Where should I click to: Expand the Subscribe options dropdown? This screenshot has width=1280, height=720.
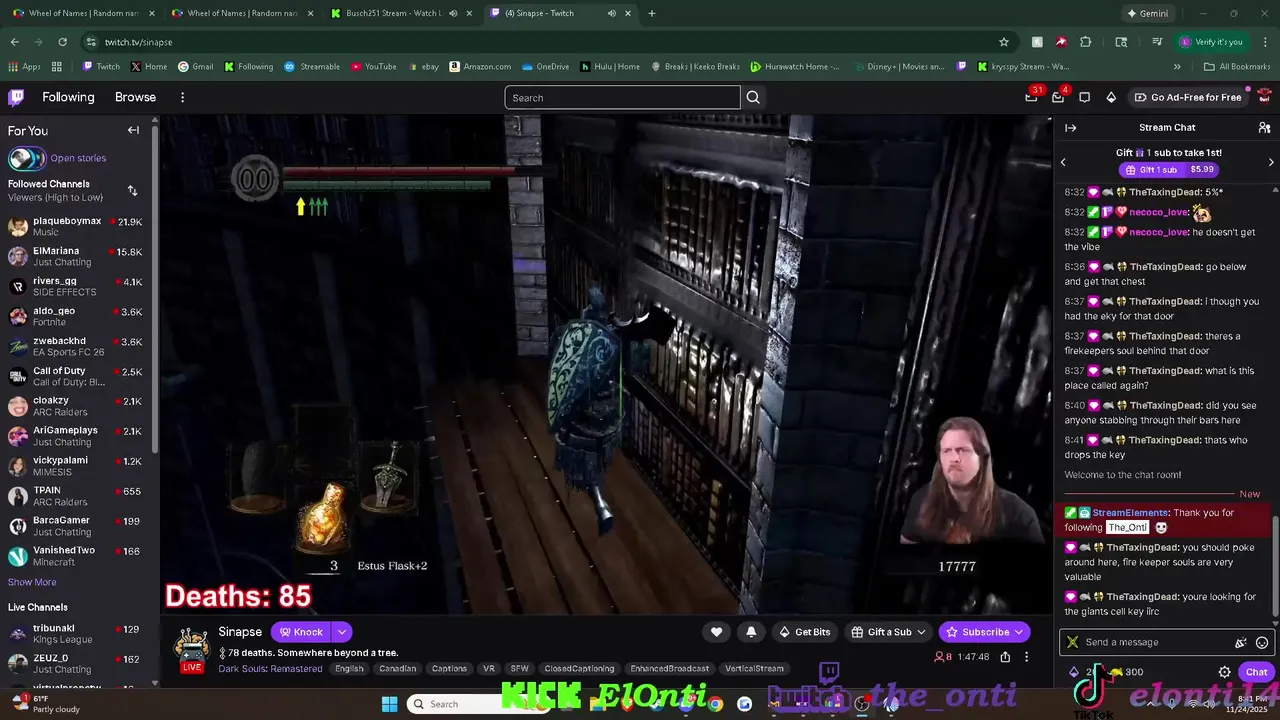click(x=1018, y=632)
